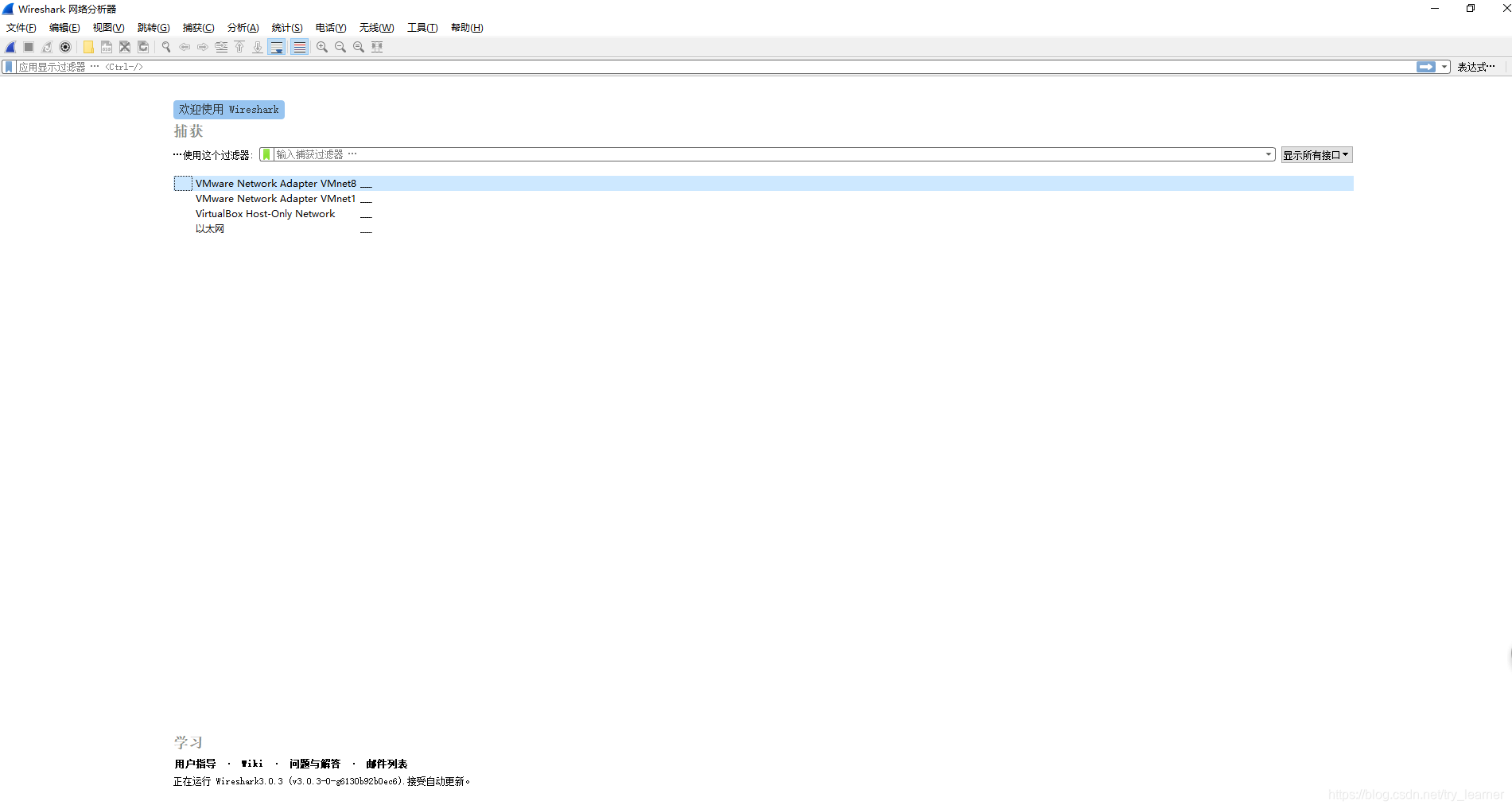The height and width of the screenshot is (809, 1512).
Task: Open the 无线(W) menu
Action: [376, 28]
